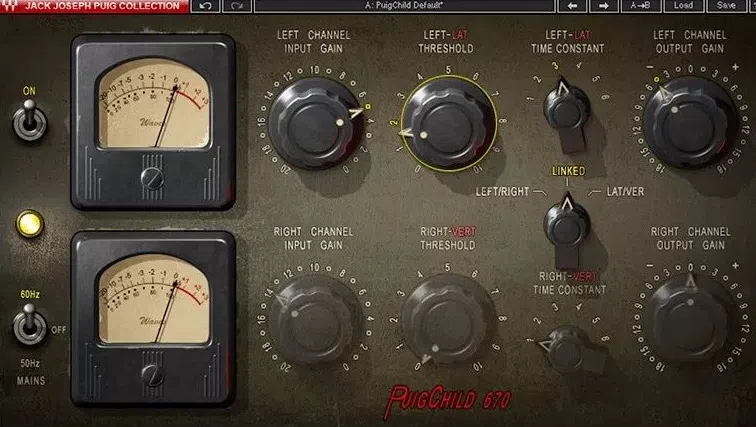Click the yellow power indicator lamp
756x427 pixels.
29,224
